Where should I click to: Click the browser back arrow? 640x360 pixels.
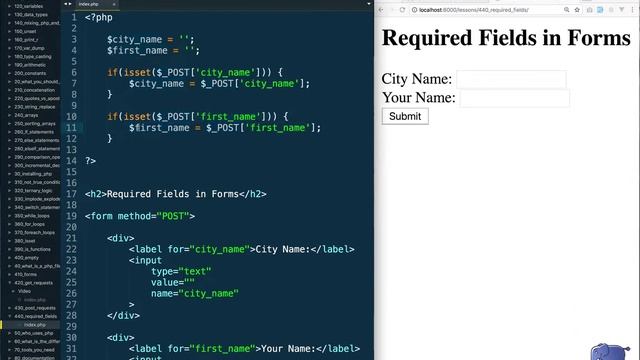click(381, 10)
